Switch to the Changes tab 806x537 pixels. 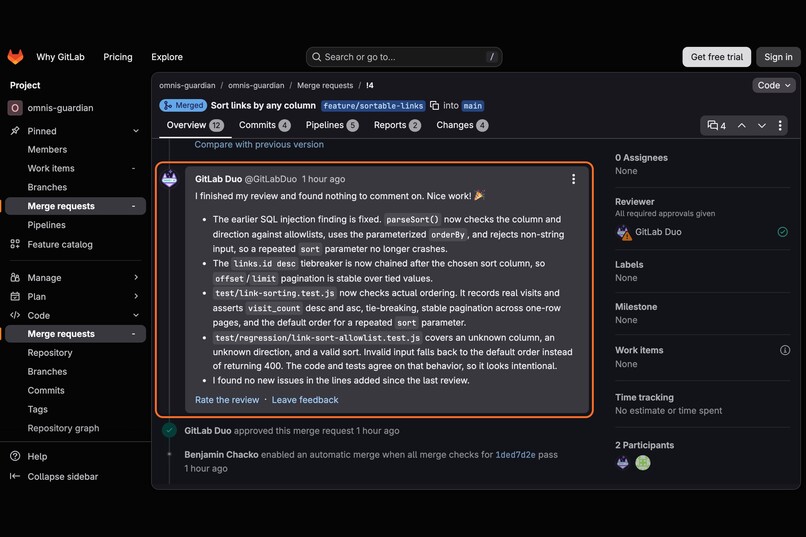[462, 125]
